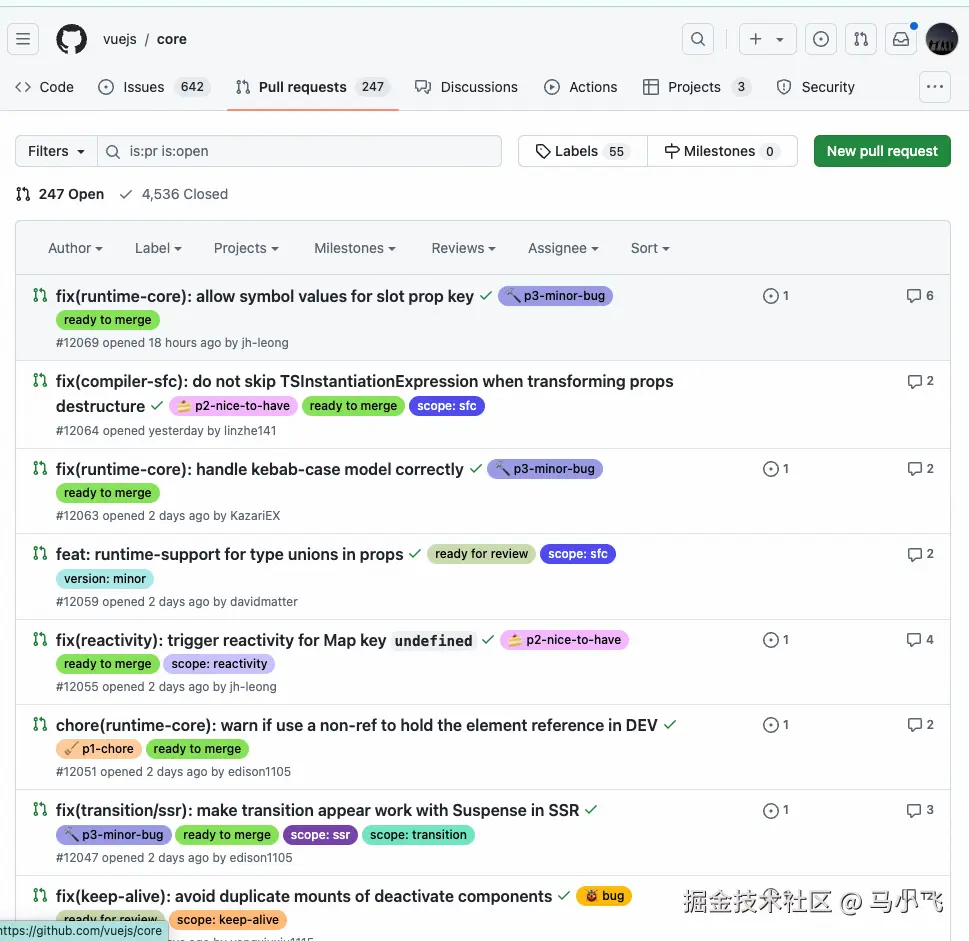The width and height of the screenshot is (969, 941).
Task: Click linked issue icon on PR #12051
Action: tap(776, 725)
